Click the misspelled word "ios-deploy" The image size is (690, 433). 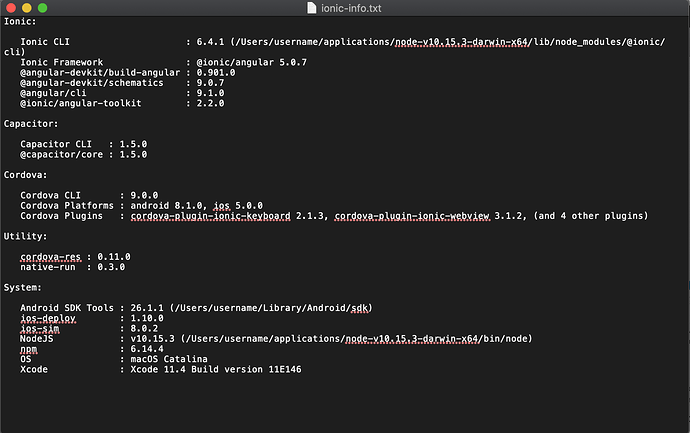tap(46, 318)
